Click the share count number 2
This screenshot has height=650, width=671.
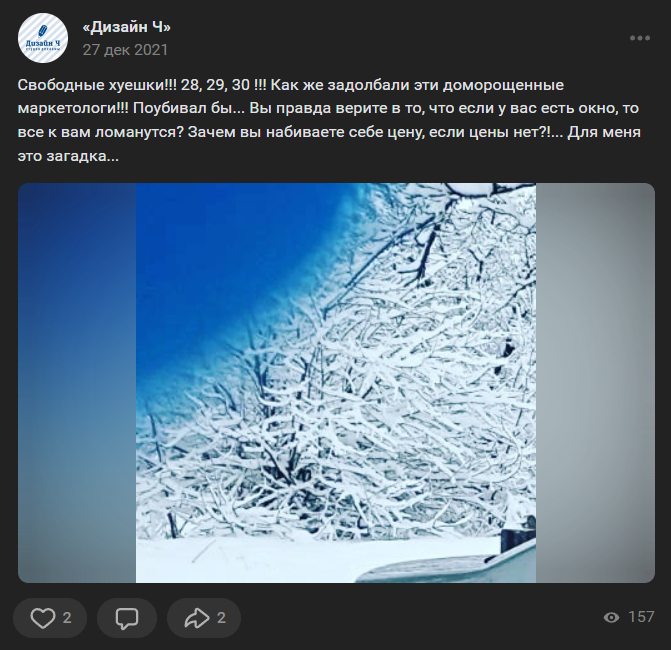[221, 618]
